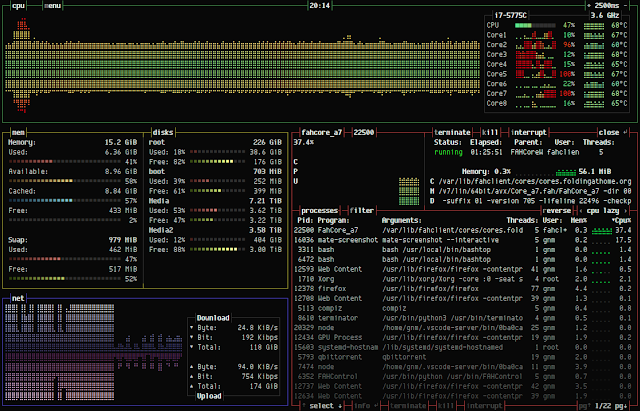Viewport: 640px width, 411px height.
Task: Click the boot disk label
Action: tap(157, 171)
